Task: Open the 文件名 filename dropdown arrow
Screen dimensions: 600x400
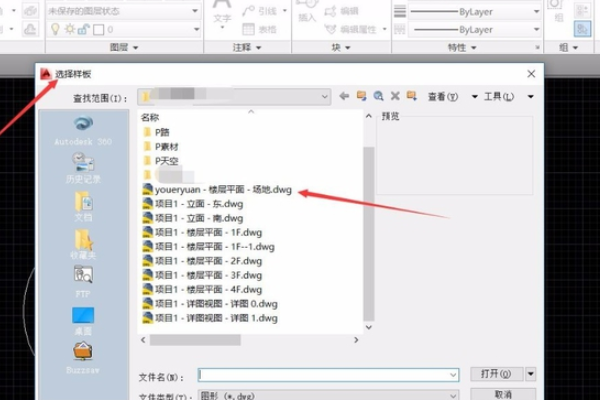Action: 453,375
